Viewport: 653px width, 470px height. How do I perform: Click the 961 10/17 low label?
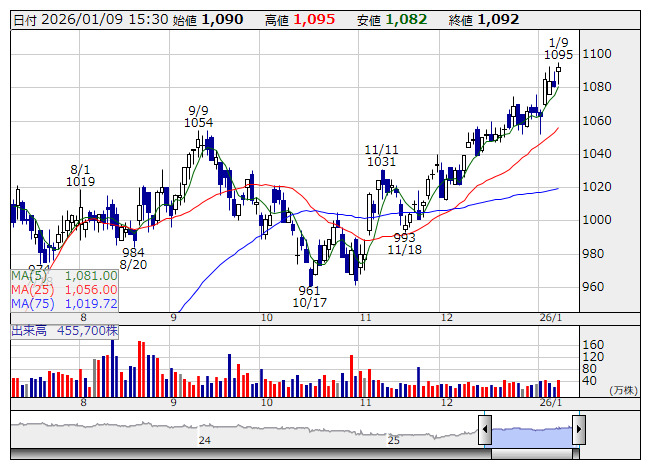coord(309,296)
